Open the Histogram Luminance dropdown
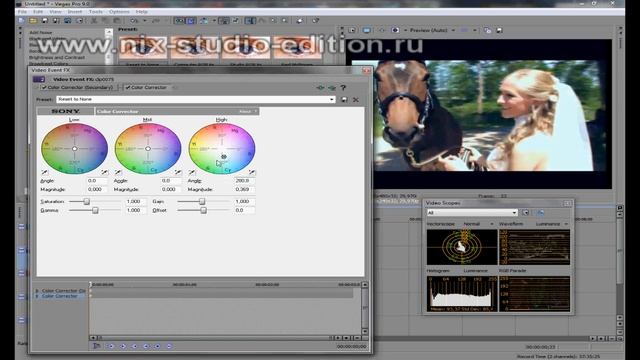640x360 pixels. pos(476,271)
